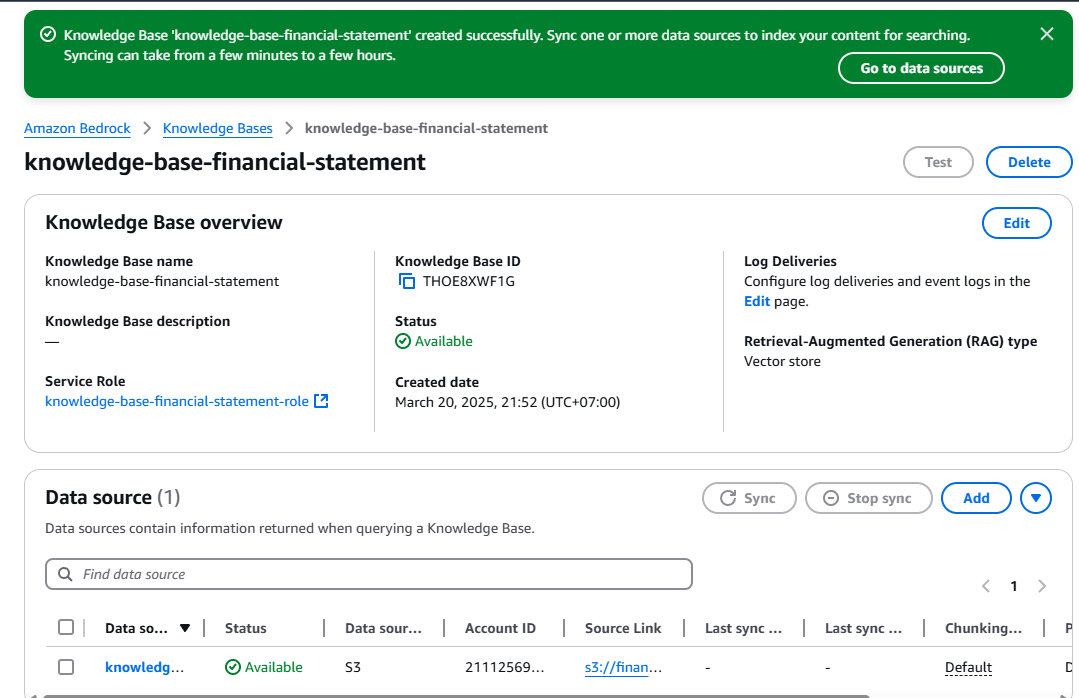Go to the next data source page
The width and height of the screenshot is (1079, 698).
1042,586
